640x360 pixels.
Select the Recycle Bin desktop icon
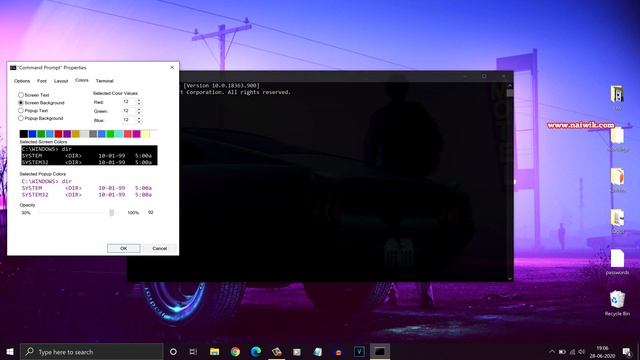pos(617,304)
